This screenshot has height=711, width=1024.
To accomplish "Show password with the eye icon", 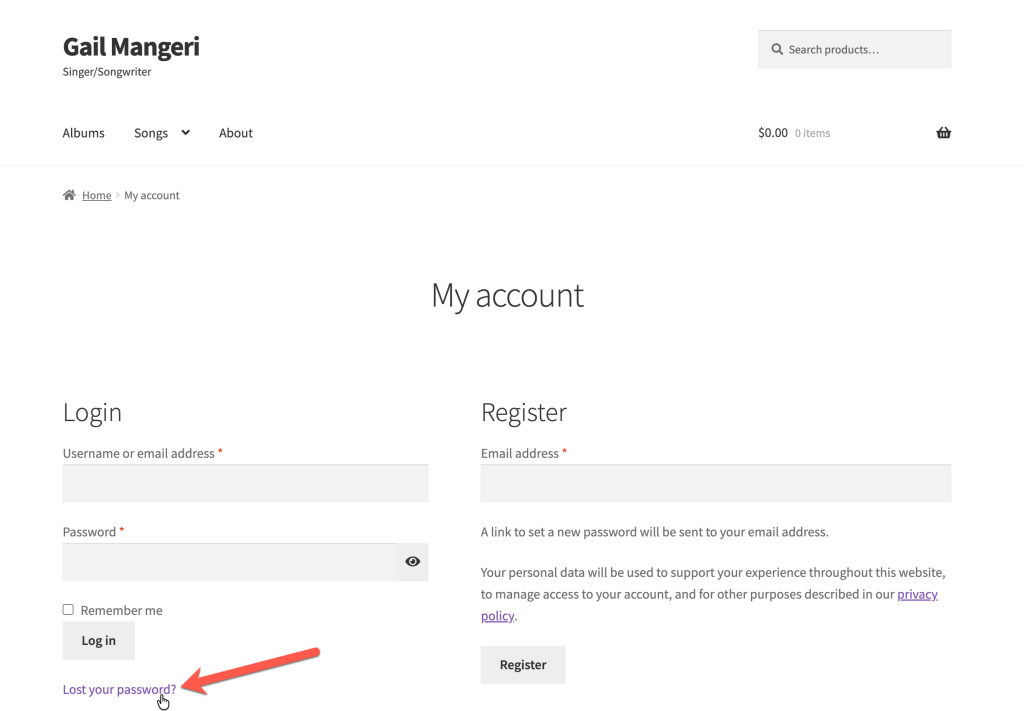I will pos(412,562).
